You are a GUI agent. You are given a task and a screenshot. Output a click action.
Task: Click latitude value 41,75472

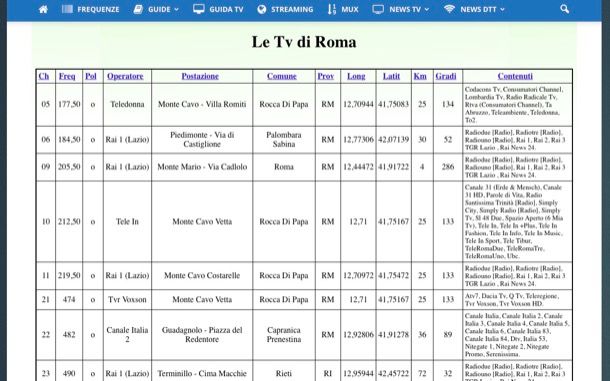[393, 276]
